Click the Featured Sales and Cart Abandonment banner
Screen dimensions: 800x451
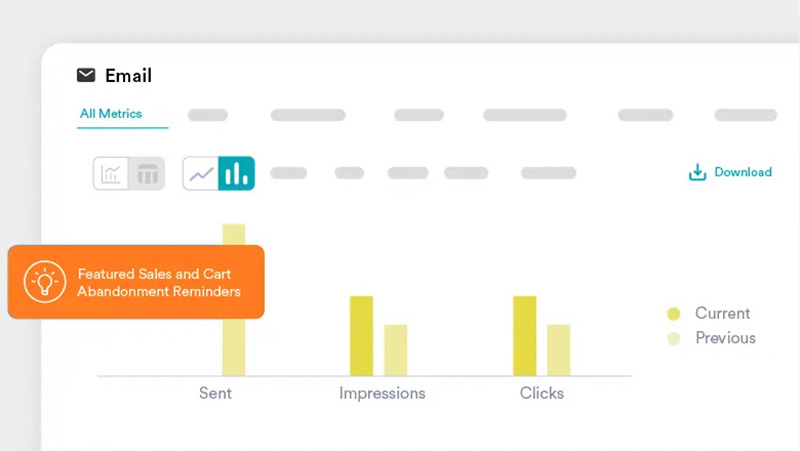coord(136,282)
